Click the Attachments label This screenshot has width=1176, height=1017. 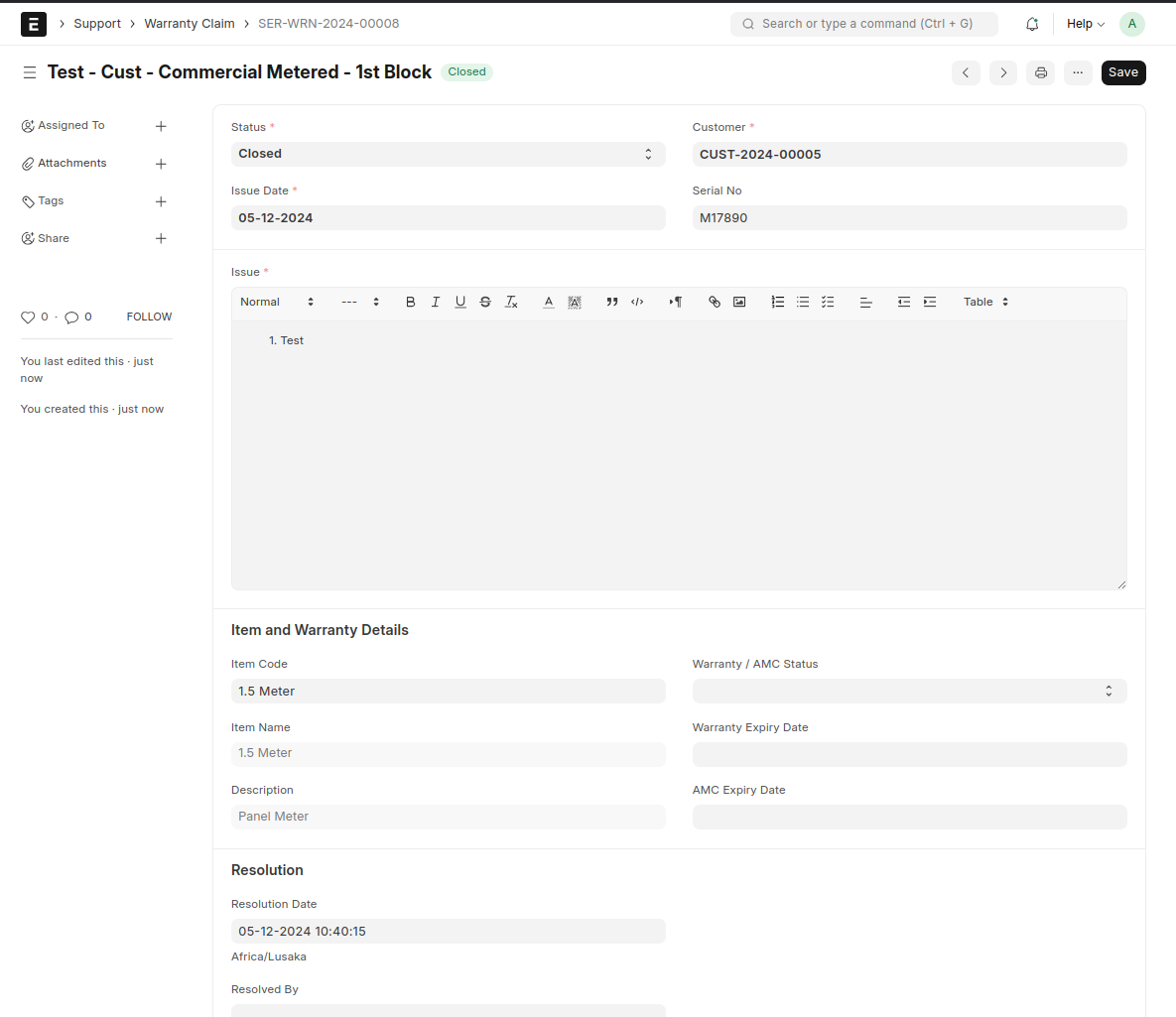tap(72, 163)
